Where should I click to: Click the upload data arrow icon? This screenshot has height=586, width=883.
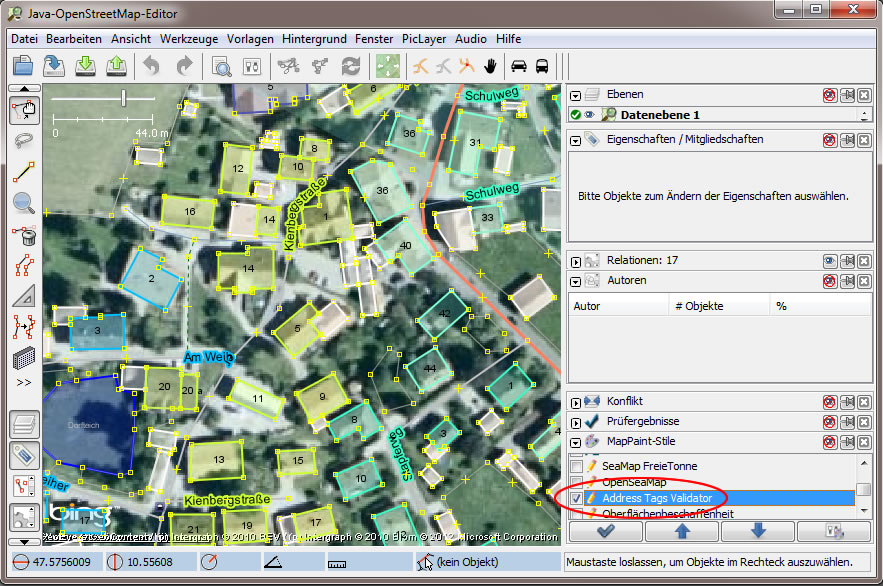pyautogui.click(x=117, y=66)
